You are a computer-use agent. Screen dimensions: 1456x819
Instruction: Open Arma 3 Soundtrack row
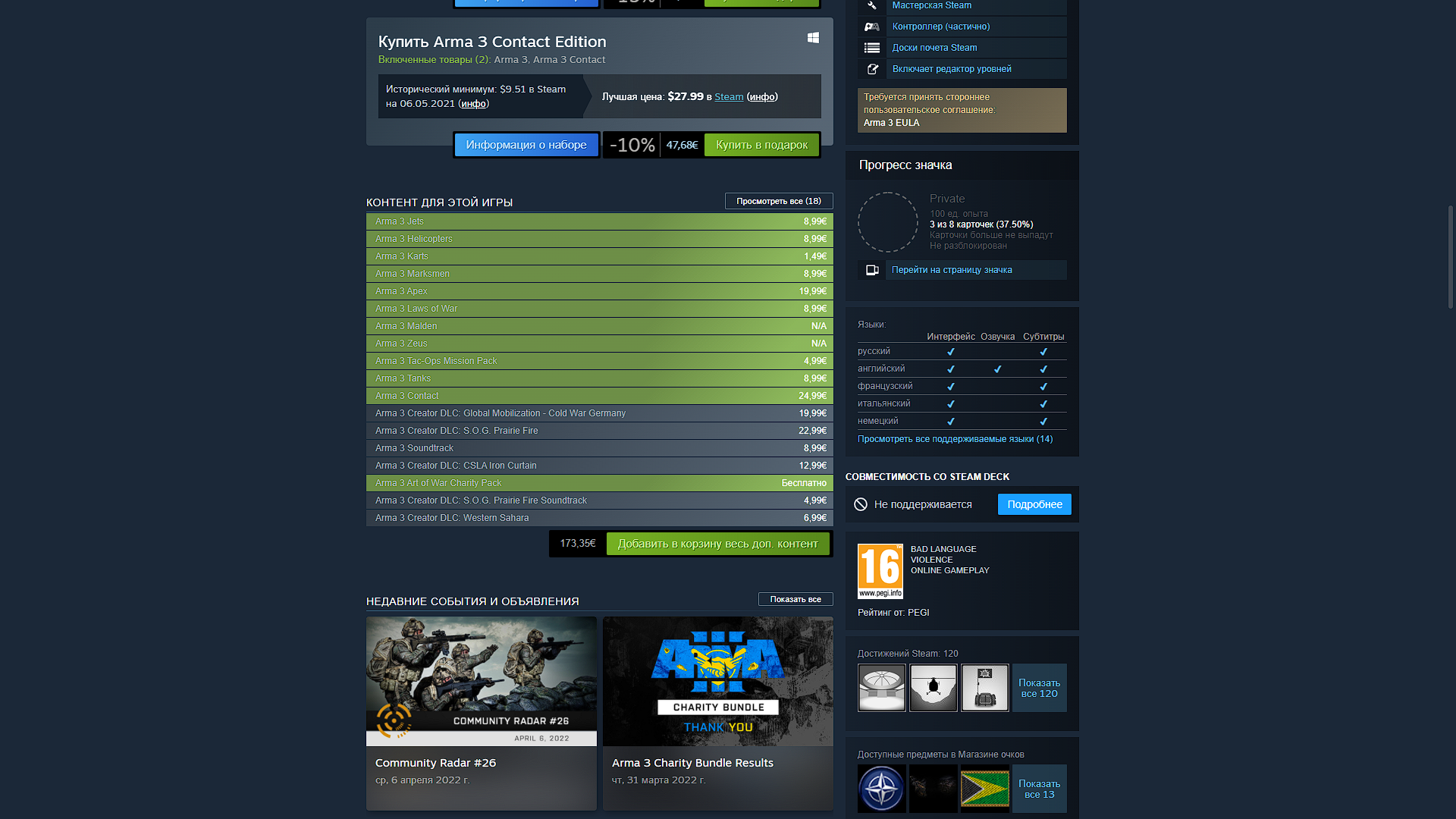[x=600, y=448]
